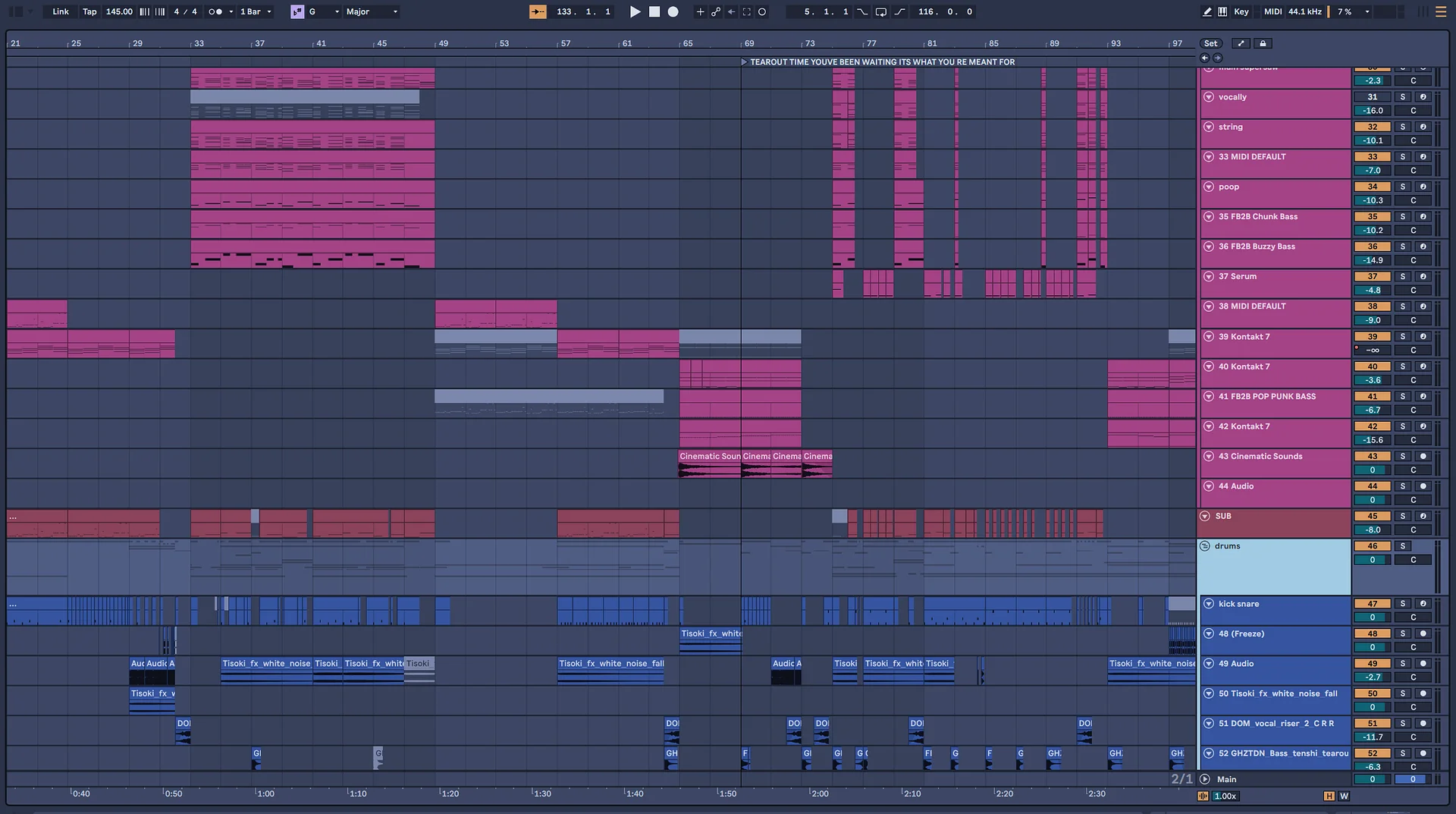The width and height of the screenshot is (1456, 814).
Task: Collapse the kick snare track arrow
Action: coord(1209,604)
